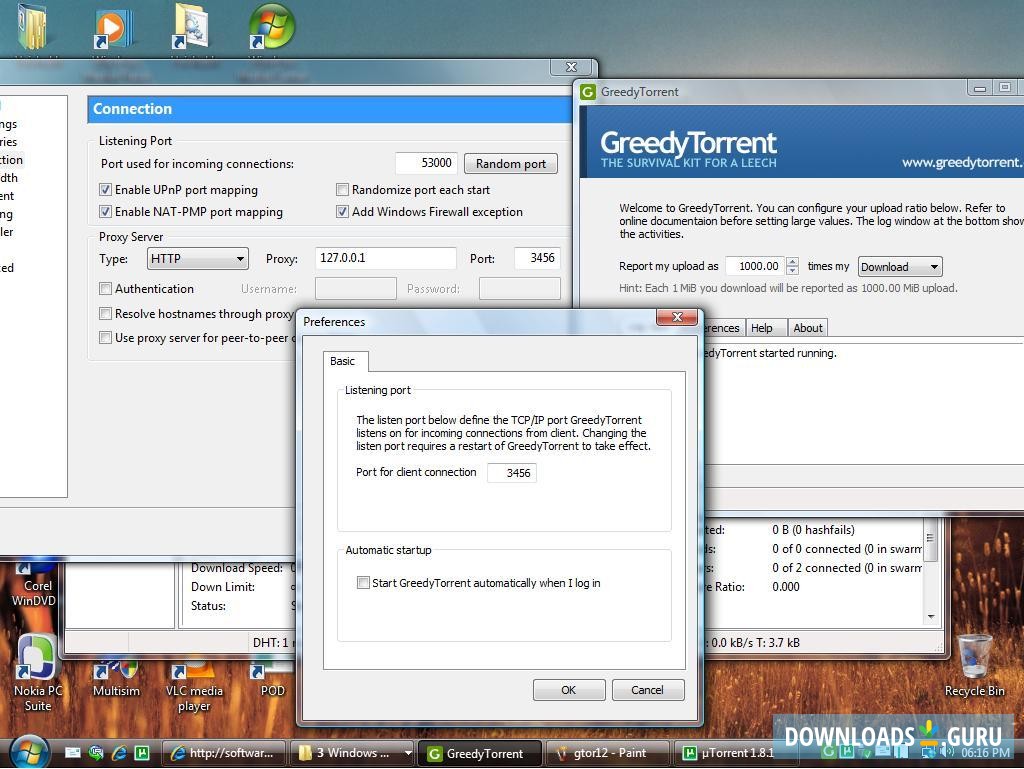The image size is (1024, 769).
Task: Open the About tab in GreedyTorrent
Action: (x=808, y=328)
